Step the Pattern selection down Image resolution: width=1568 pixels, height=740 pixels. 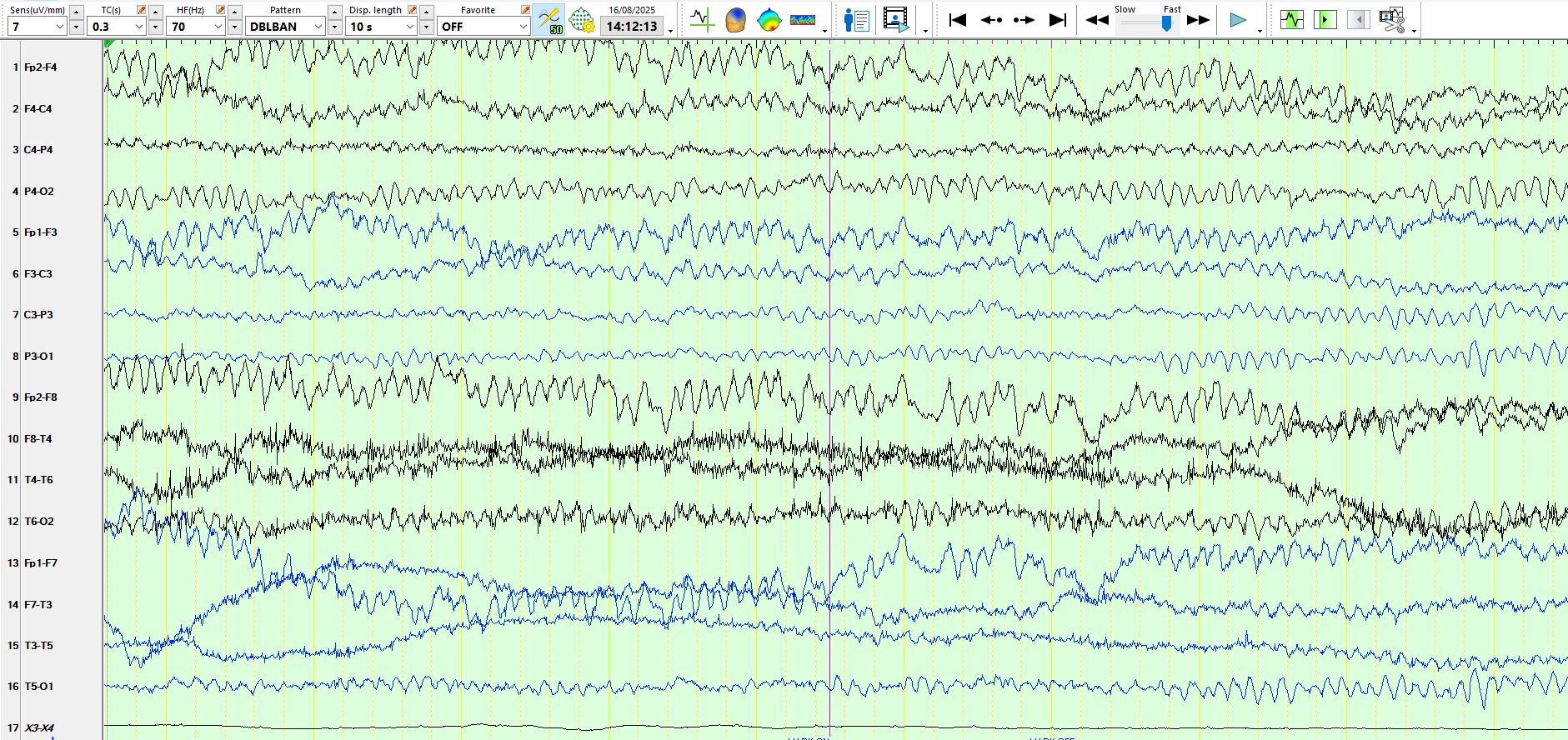(x=334, y=27)
